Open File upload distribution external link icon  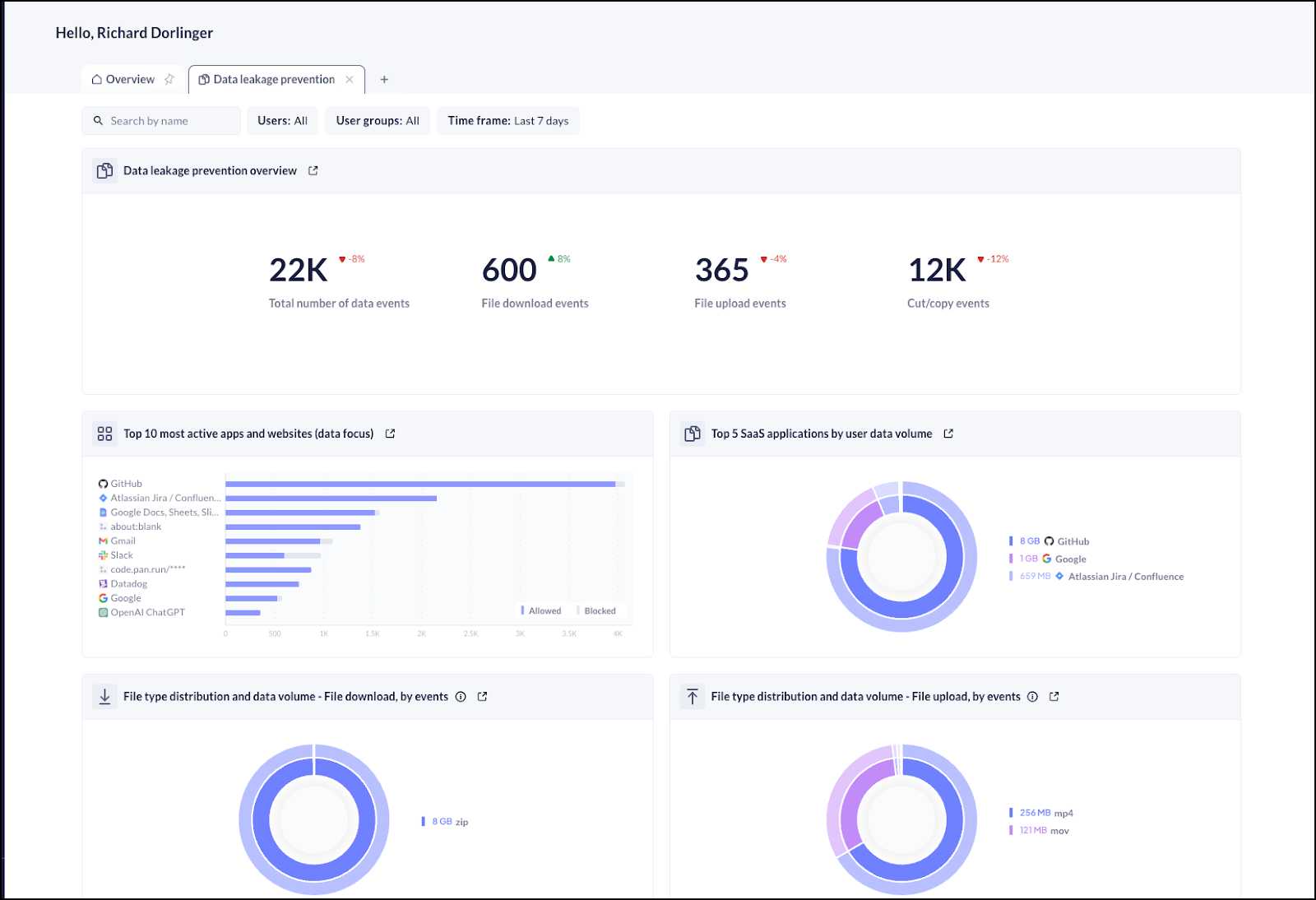1054,697
